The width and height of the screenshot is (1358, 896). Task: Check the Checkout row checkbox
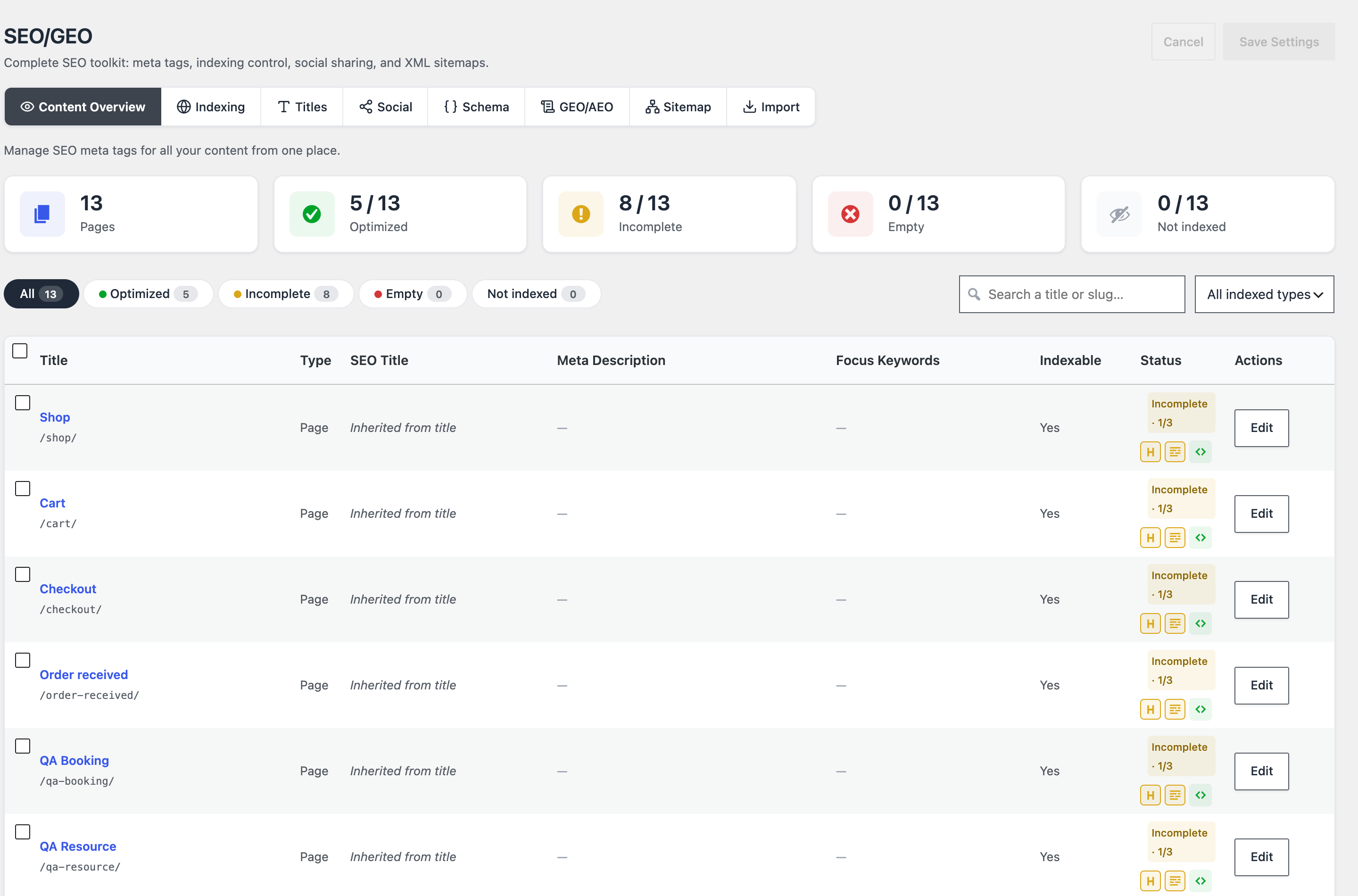[x=22, y=574]
